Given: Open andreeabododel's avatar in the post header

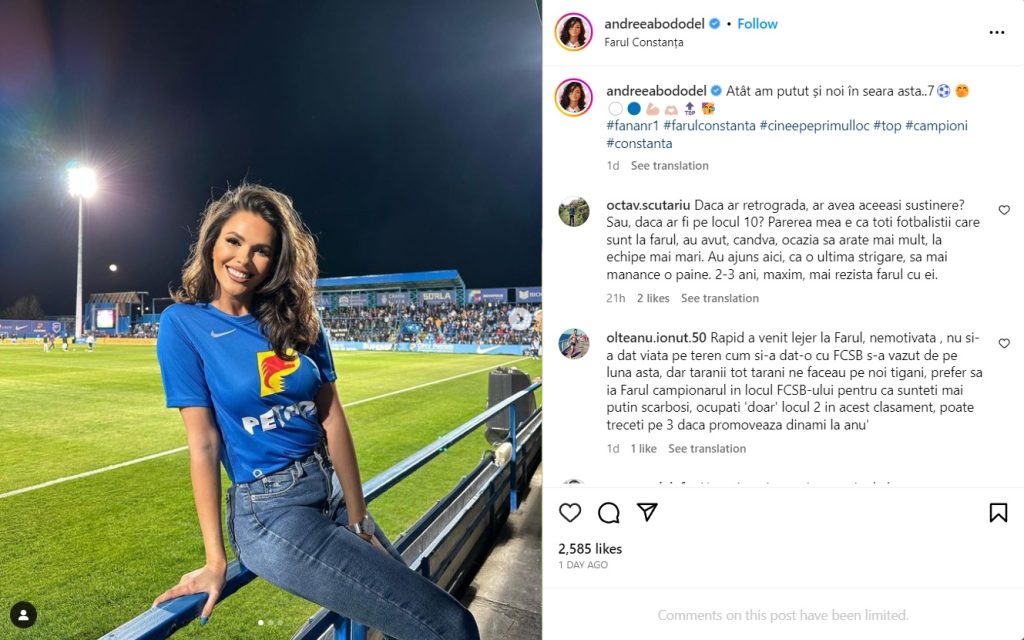Looking at the screenshot, I should pyautogui.click(x=574, y=32).
